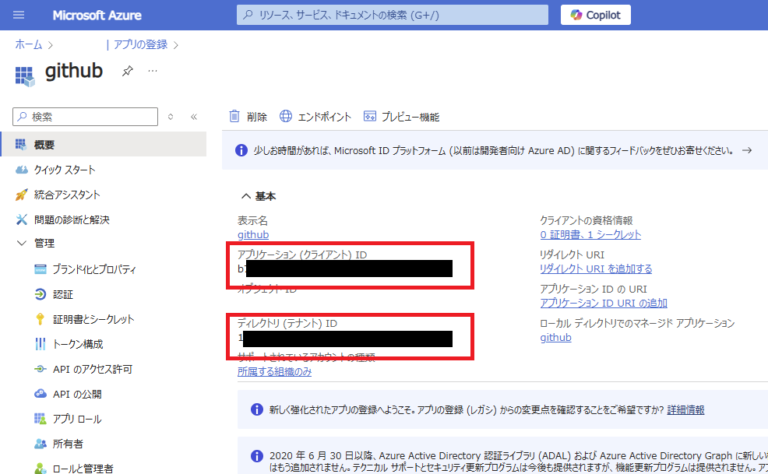
Task: Open the more options ellipsis beside github
Action: (x=153, y=72)
